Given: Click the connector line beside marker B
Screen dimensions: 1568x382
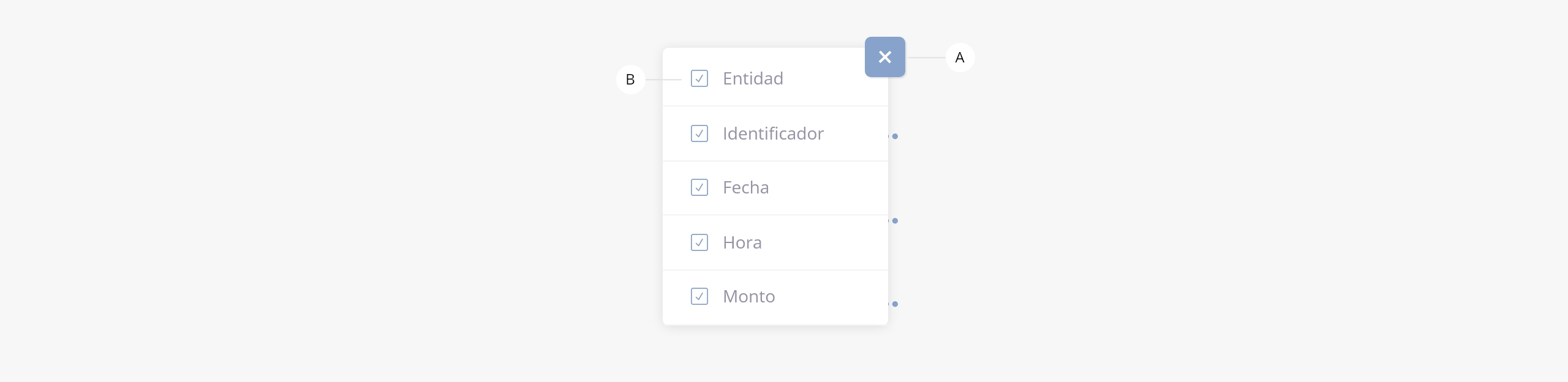Looking at the screenshot, I should coord(663,80).
